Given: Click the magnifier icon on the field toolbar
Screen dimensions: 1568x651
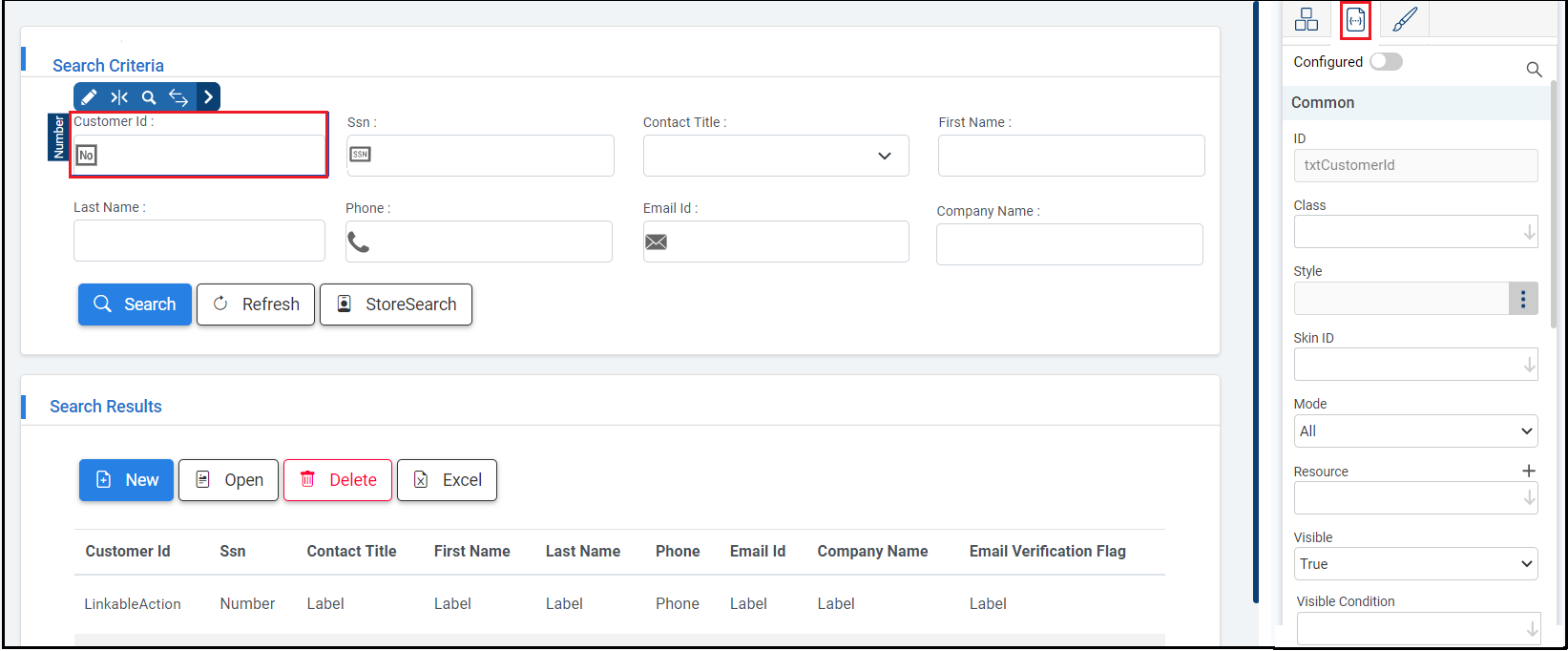Looking at the screenshot, I should (149, 97).
